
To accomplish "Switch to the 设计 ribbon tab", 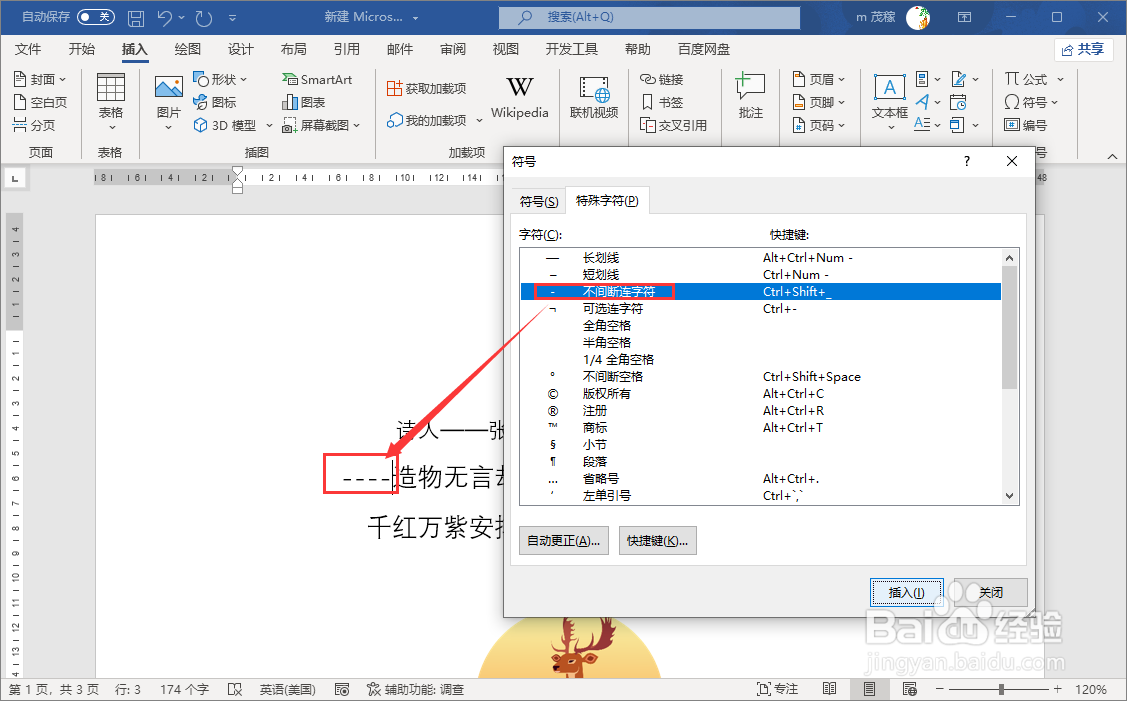I will coord(241,49).
